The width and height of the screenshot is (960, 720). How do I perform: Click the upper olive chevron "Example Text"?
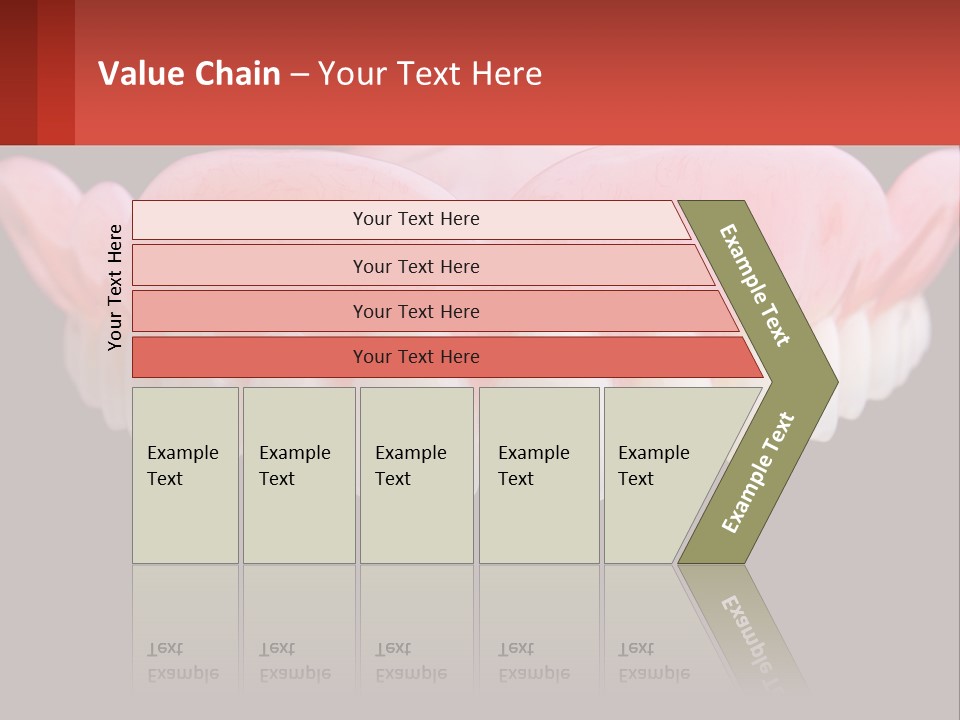pyautogui.click(x=757, y=286)
